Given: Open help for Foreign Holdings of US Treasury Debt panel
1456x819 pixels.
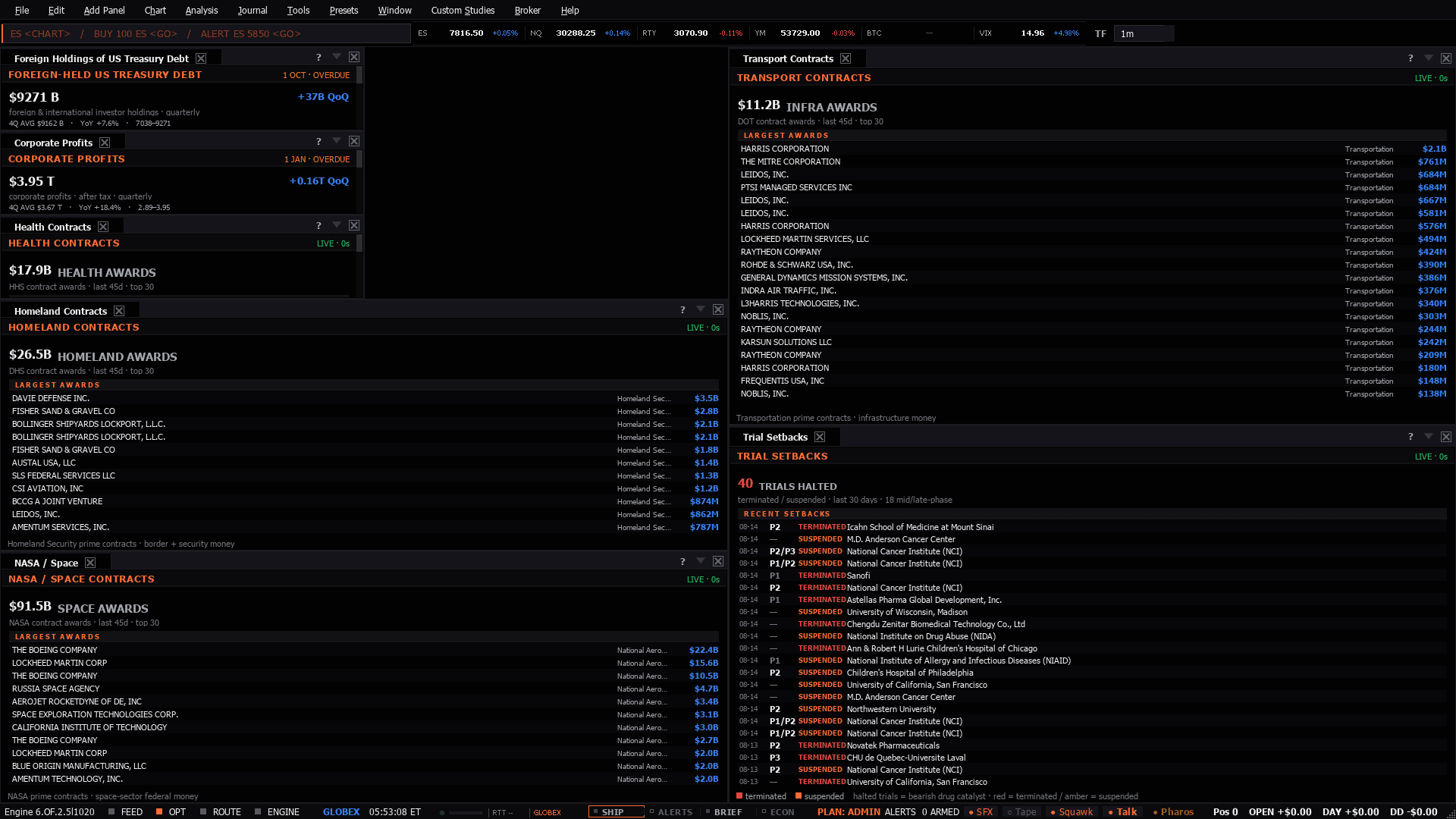Looking at the screenshot, I should (318, 58).
